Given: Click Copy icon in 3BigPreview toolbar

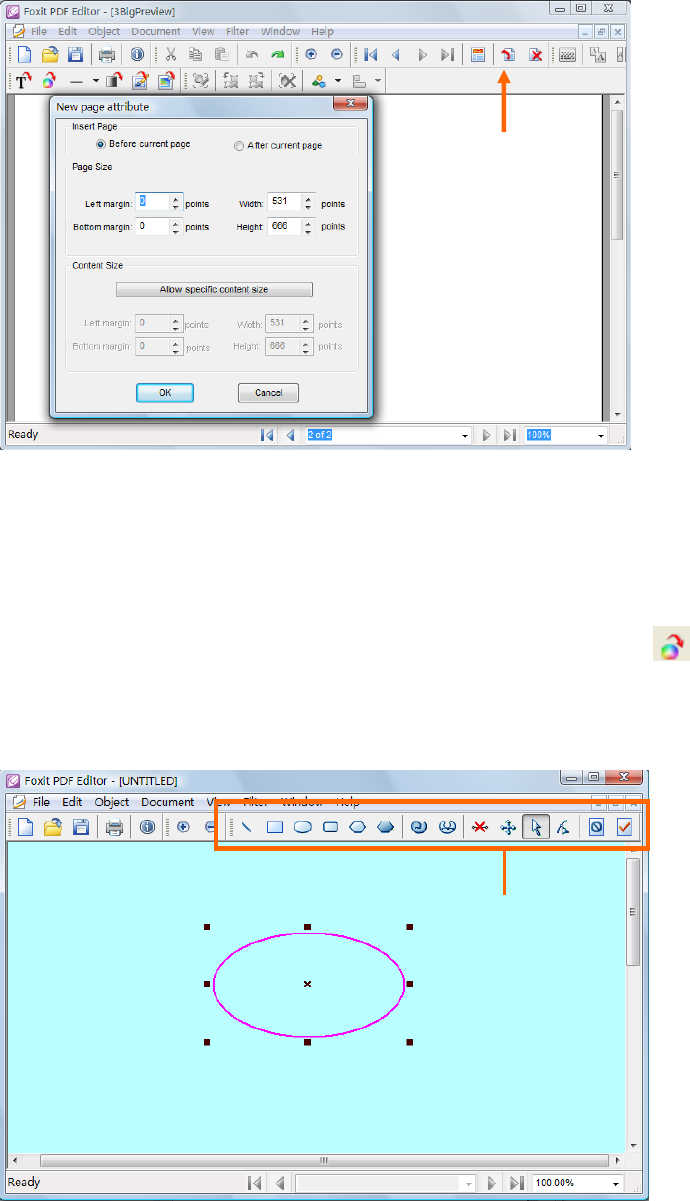Looking at the screenshot, I should (x=196, y=55).
